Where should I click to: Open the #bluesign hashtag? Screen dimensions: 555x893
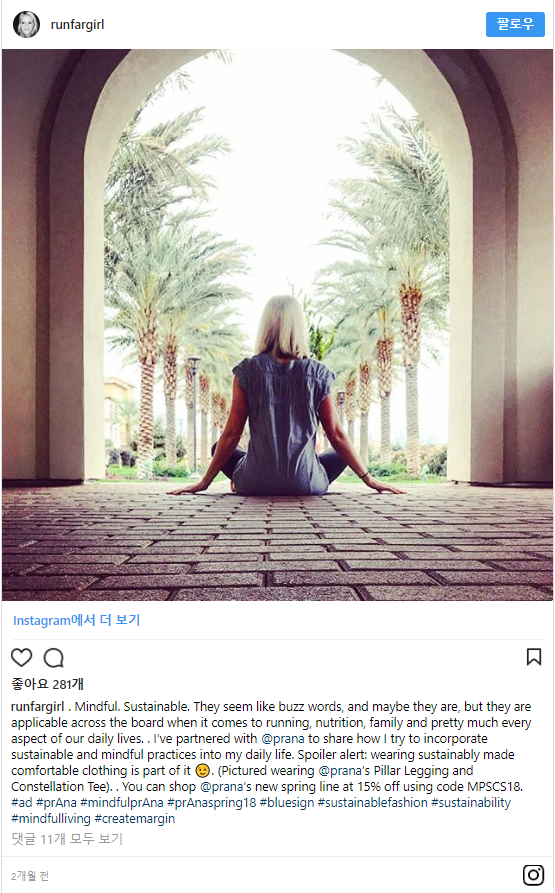coord(287,802)
